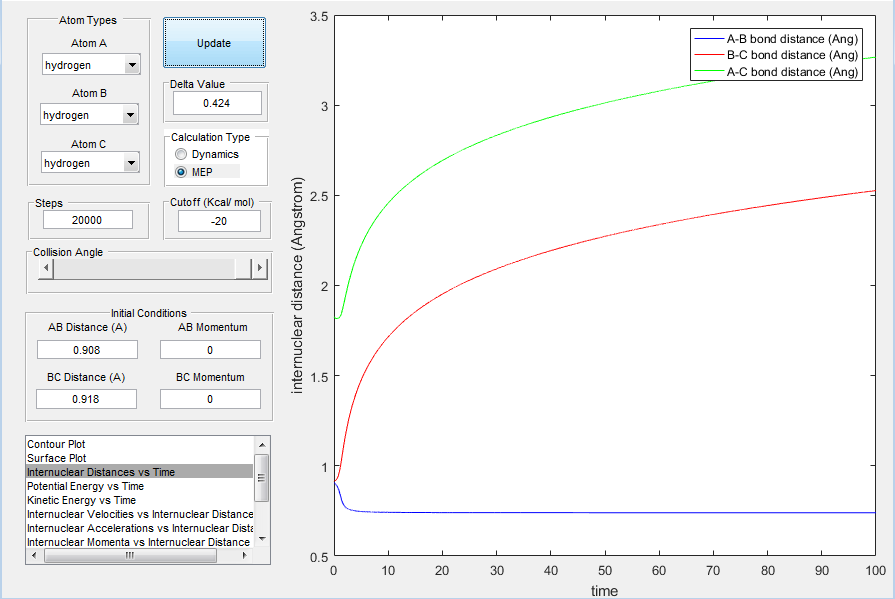This screenshot has width=895, height=599.
Task: Select Internuclear Accelerations vs Internuclear Distance
Action: (x=139, y=528)
